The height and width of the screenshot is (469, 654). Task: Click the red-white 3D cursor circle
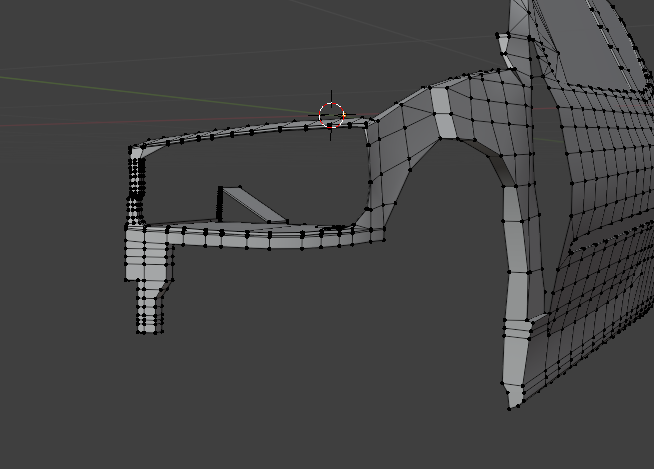pyautogui.click(x=332, y=115)
